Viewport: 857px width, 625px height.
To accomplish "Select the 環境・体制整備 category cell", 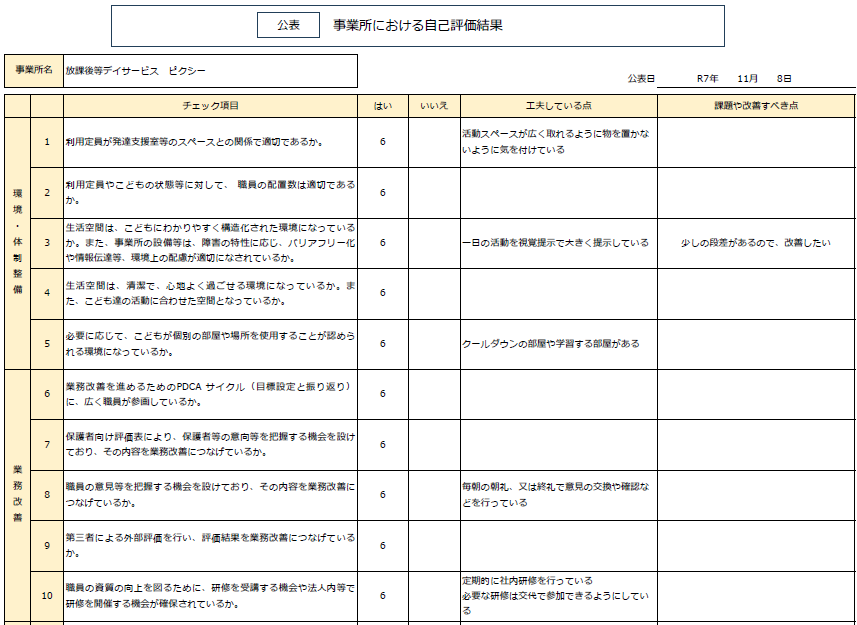I will pyautogui.click(x=17, y=243).
